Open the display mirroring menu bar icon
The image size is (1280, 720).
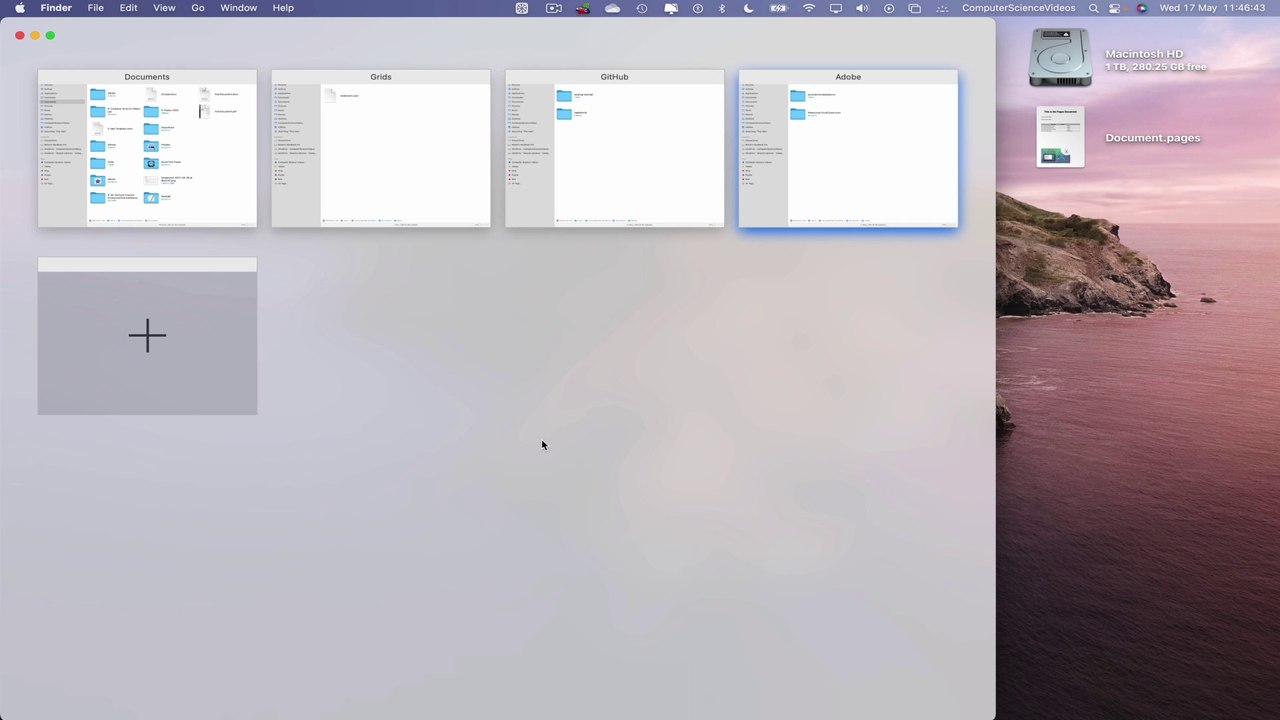[836, 8]
